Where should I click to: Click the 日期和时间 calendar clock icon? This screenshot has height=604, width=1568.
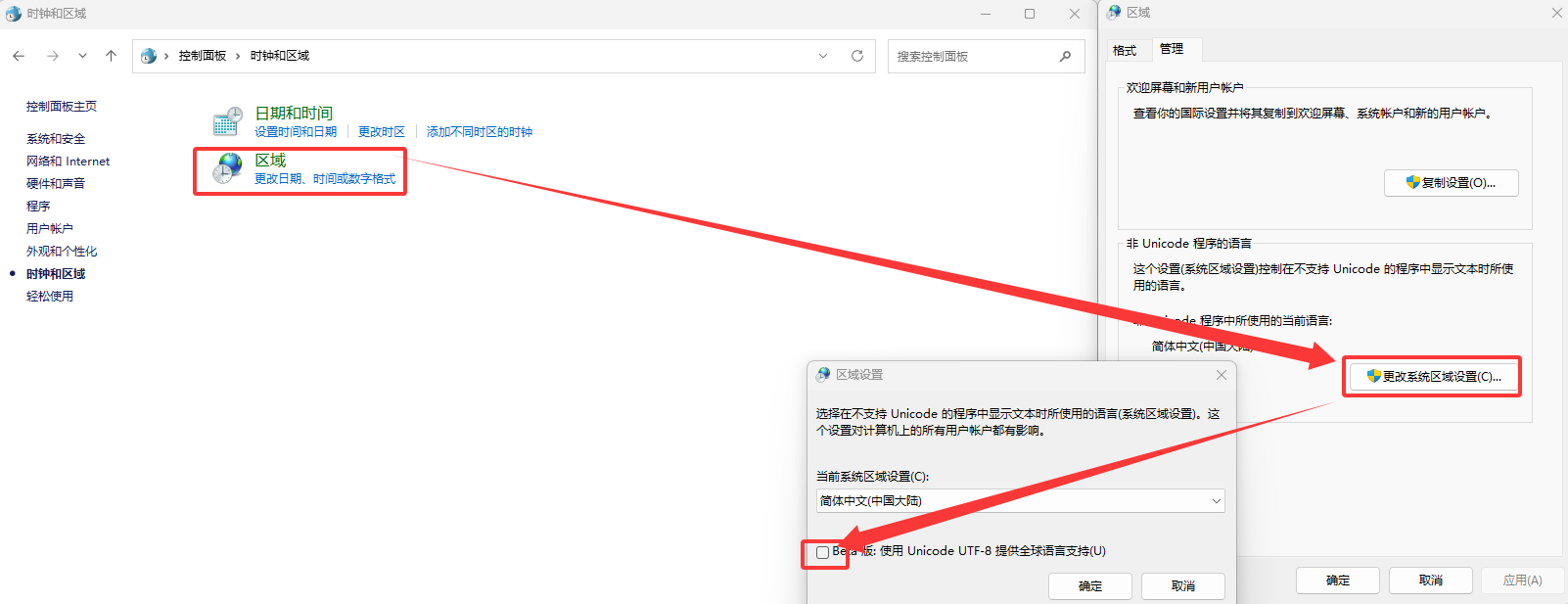pyautogui.click(x=227, y=121)
